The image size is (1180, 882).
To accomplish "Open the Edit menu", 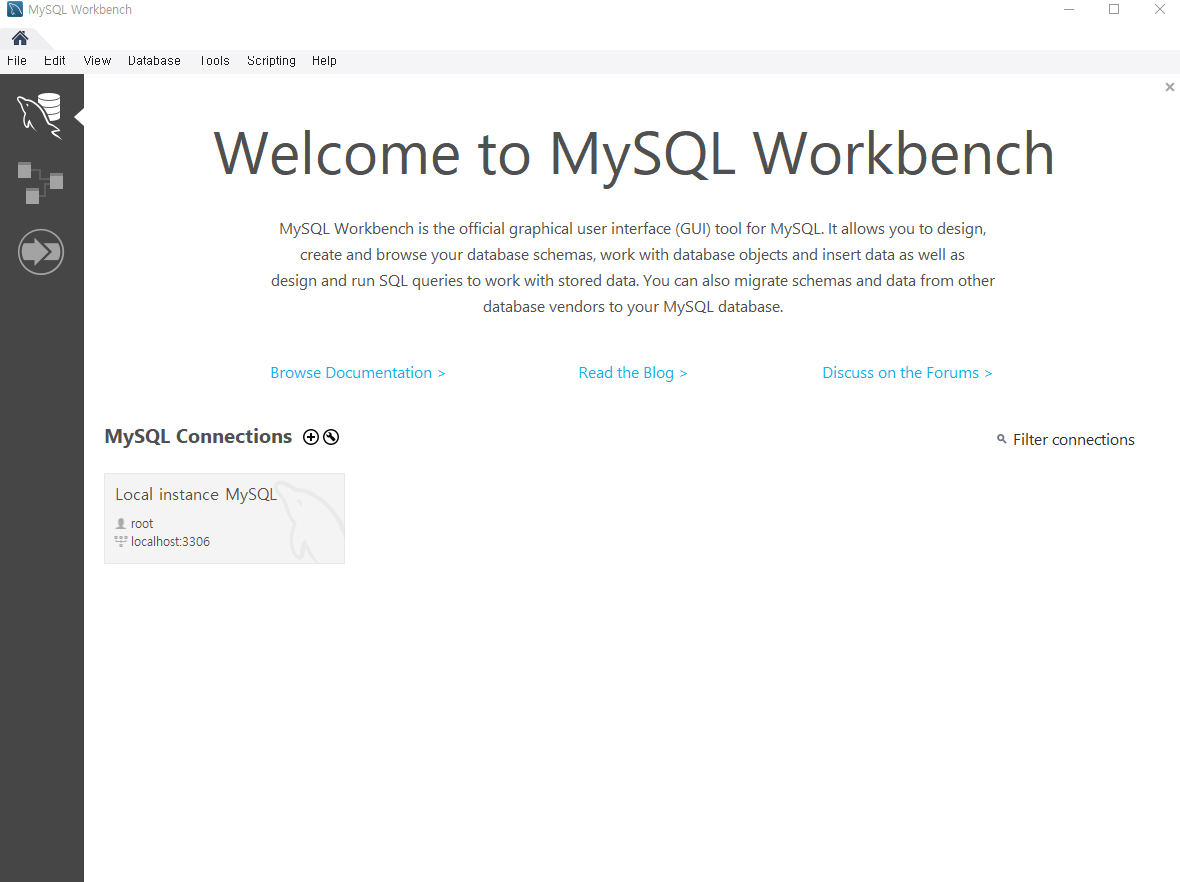I will click(x=54, y=61).
